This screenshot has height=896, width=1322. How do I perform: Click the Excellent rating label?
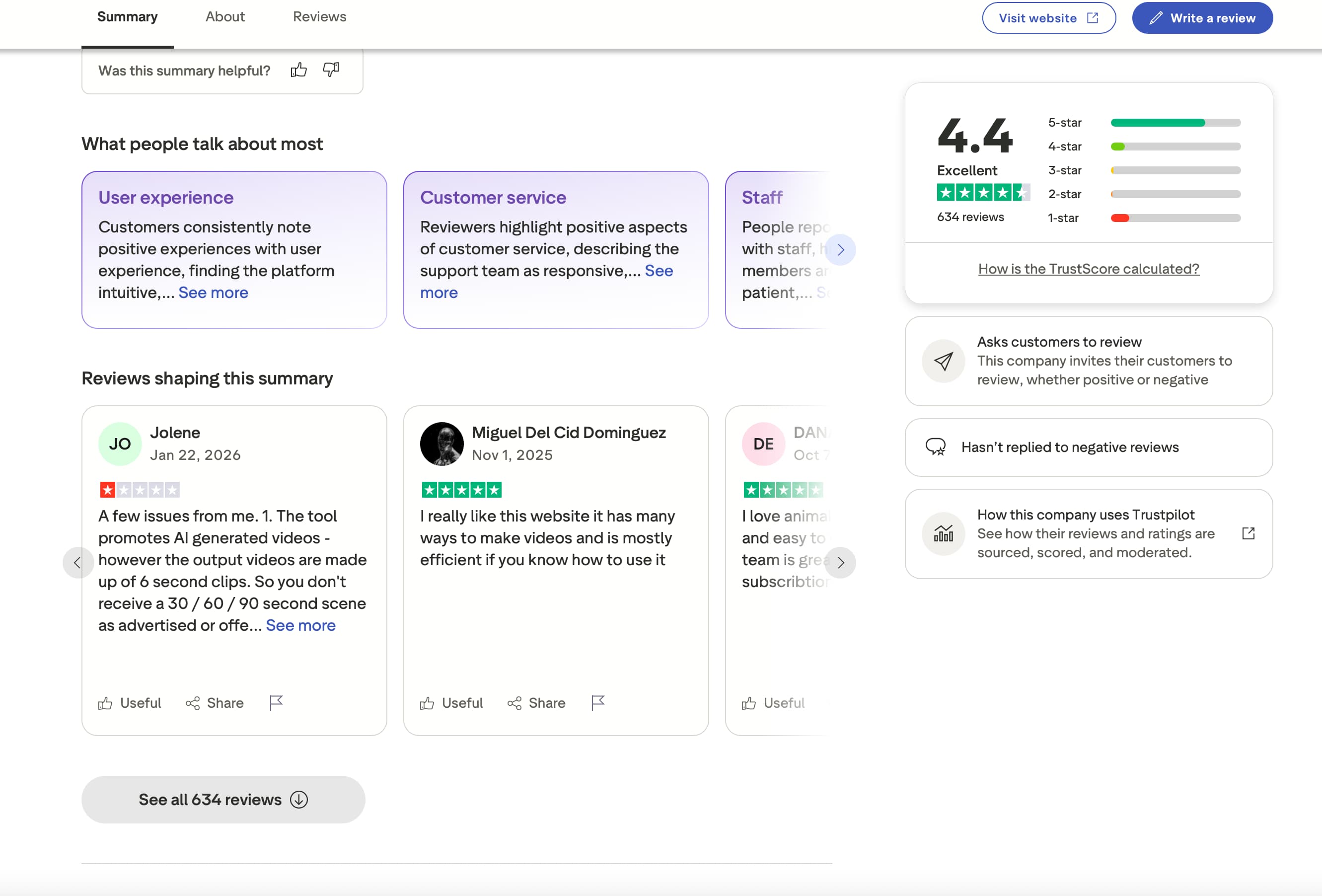click(967, 171)
